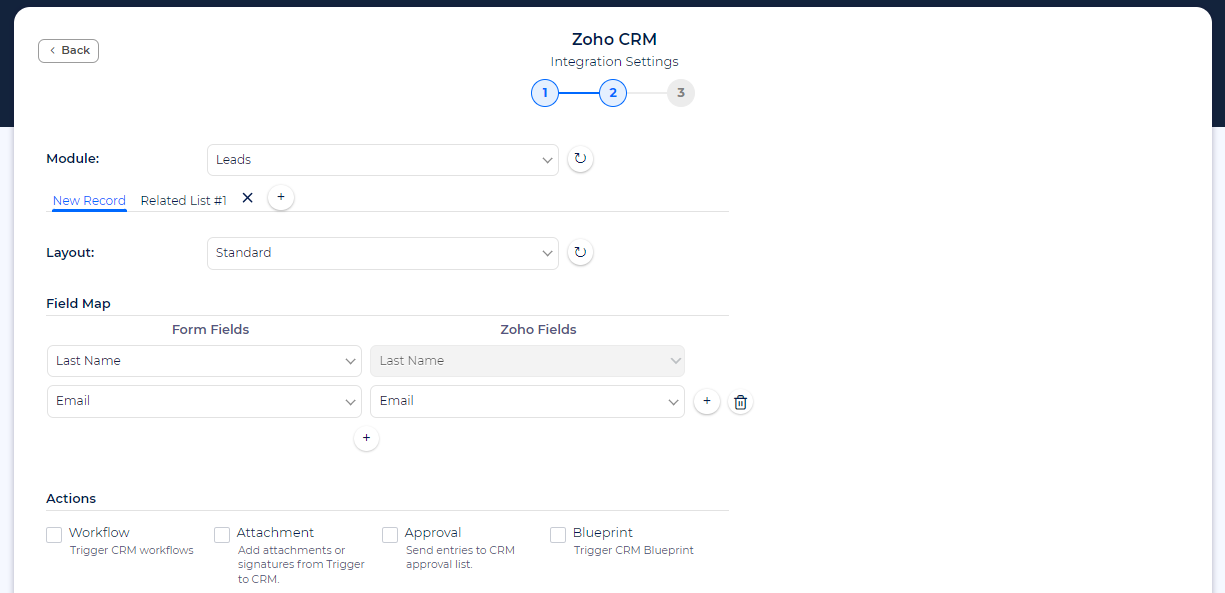
Task: Add a new related list tab
Action: coord(281,198)
